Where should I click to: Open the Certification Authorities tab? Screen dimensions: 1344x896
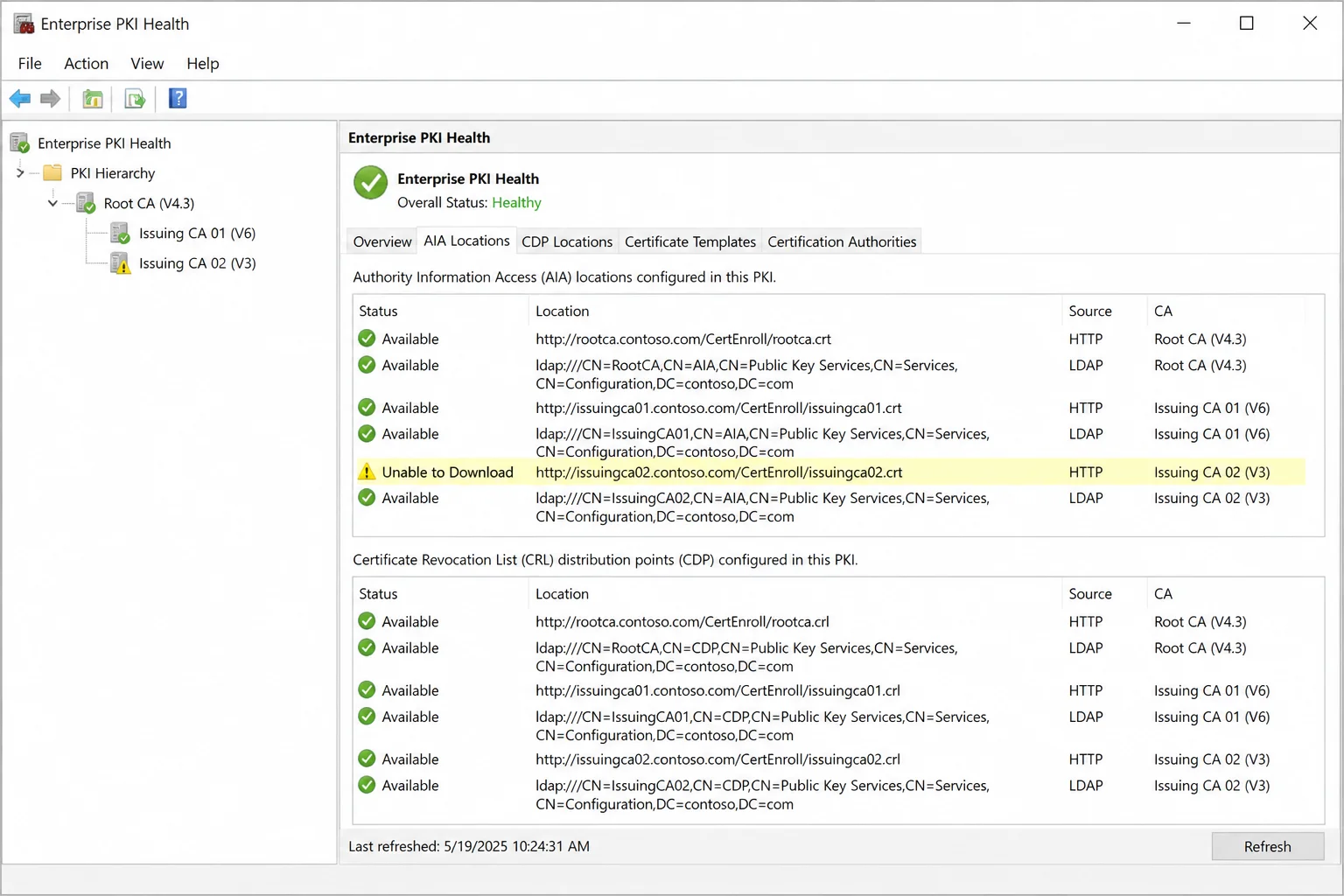[842, 241]
